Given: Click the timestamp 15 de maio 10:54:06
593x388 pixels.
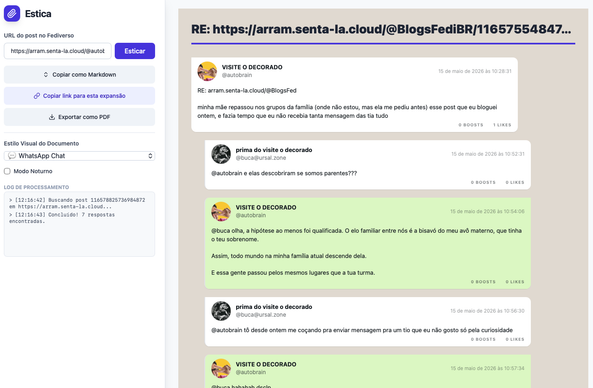Looking at the screenshot, I should (487, 211).
